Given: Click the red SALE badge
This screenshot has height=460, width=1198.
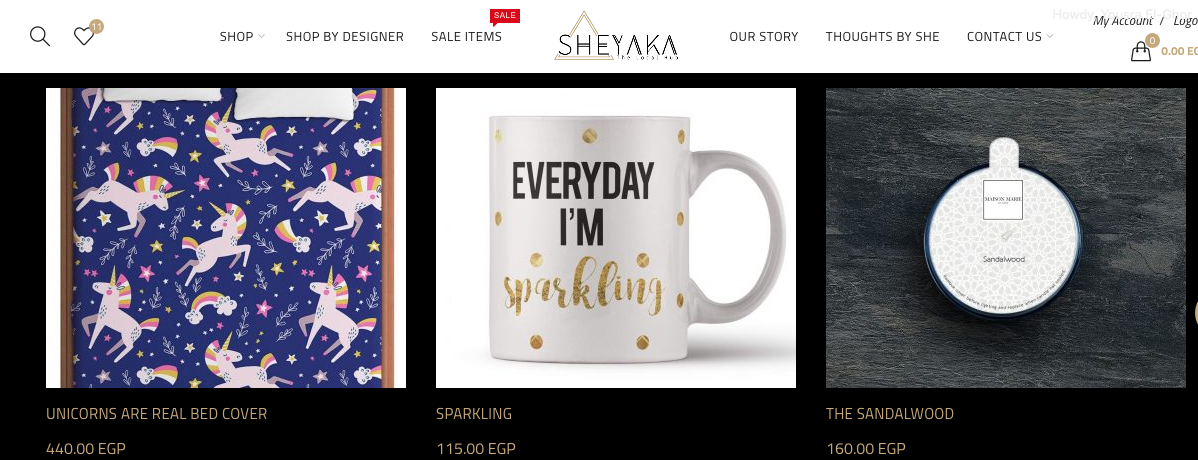Looking at the screenshot, I should coord(504,16).
